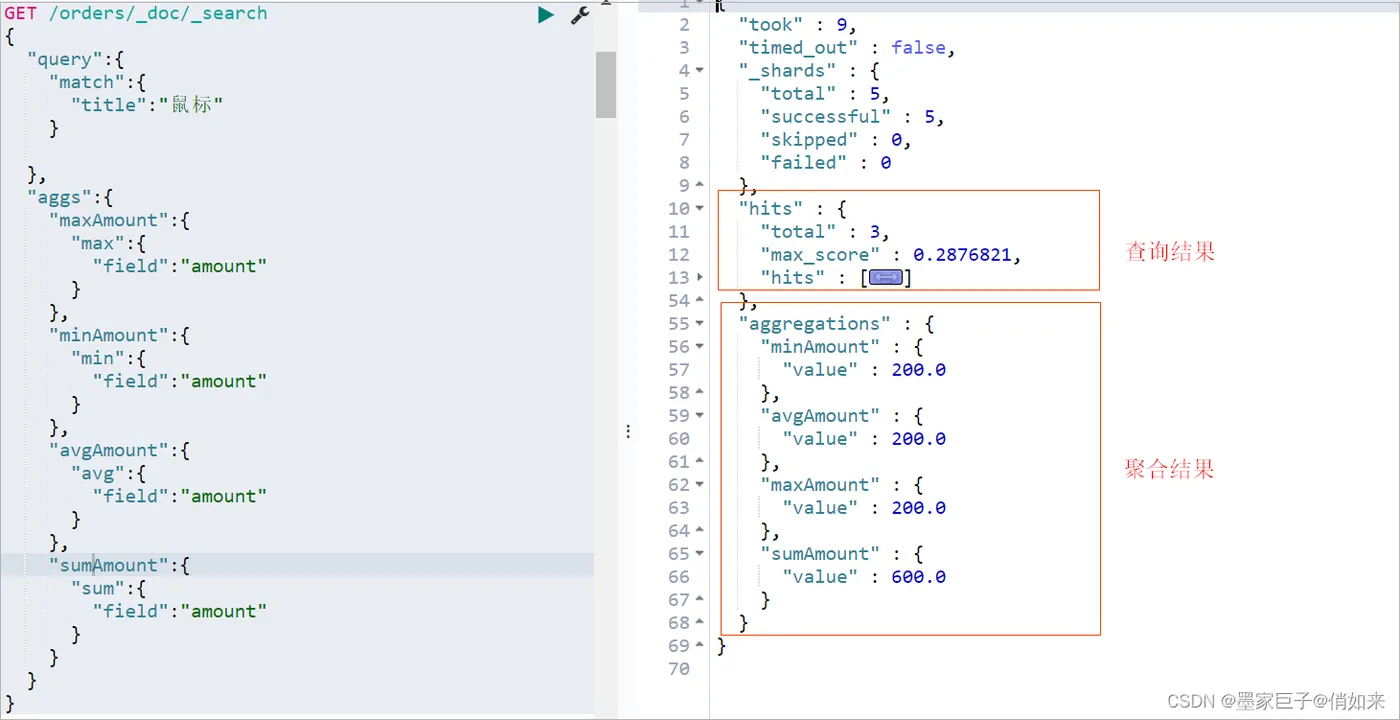This screenshot has height=720, width=1400.
Task: Click the "max_score" : 0.2876821 line
Action: 891,254
